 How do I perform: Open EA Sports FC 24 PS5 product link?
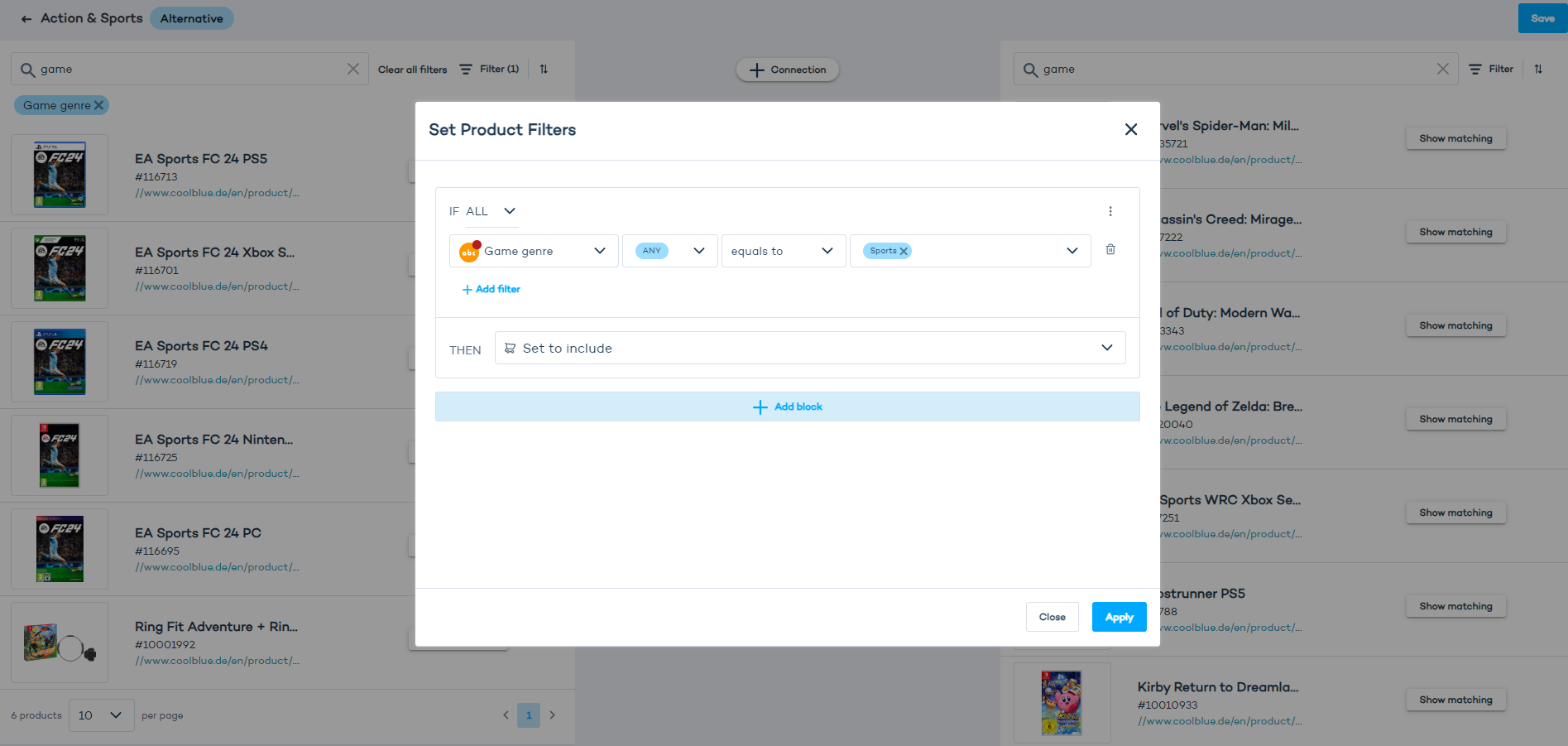218,193
